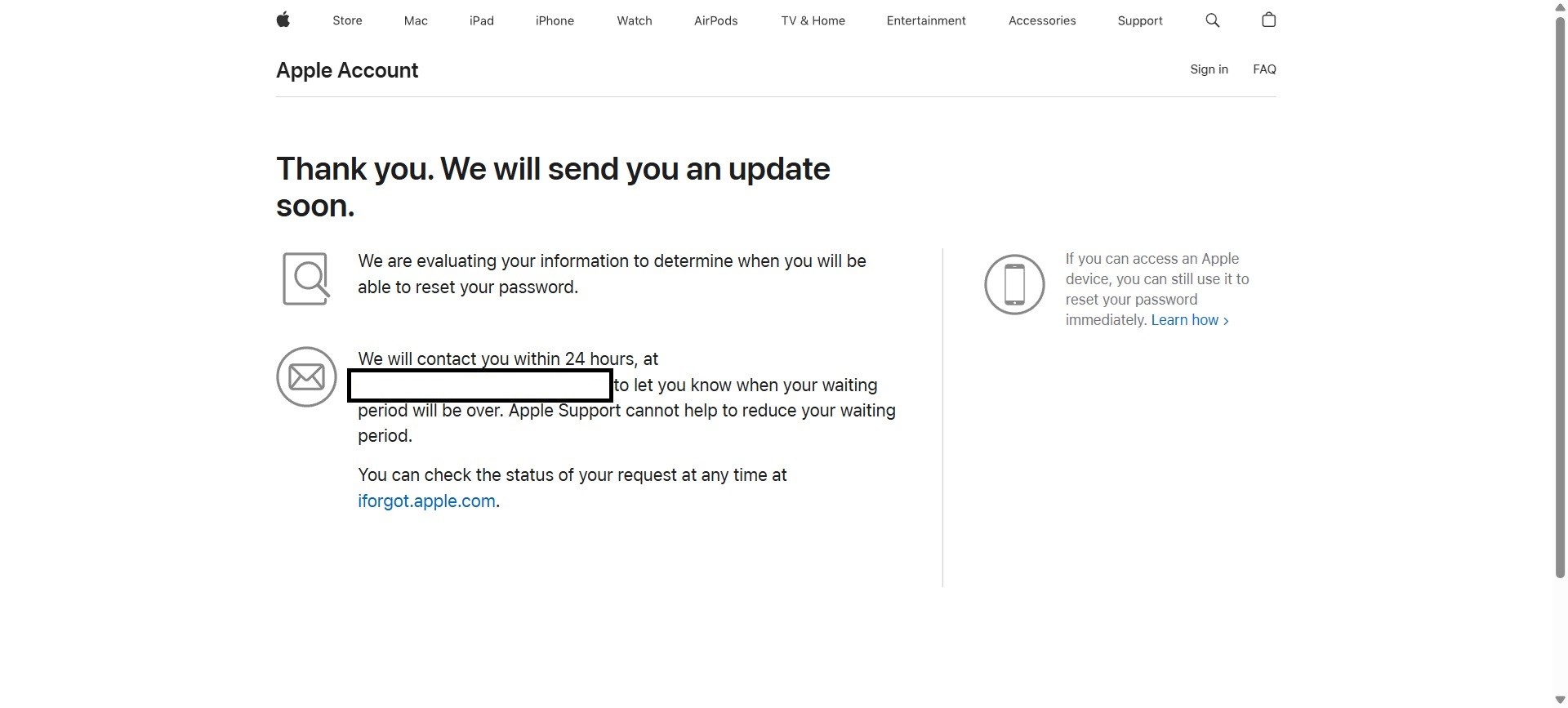
Task: Click the envelope mail icon
Action: 306,377
